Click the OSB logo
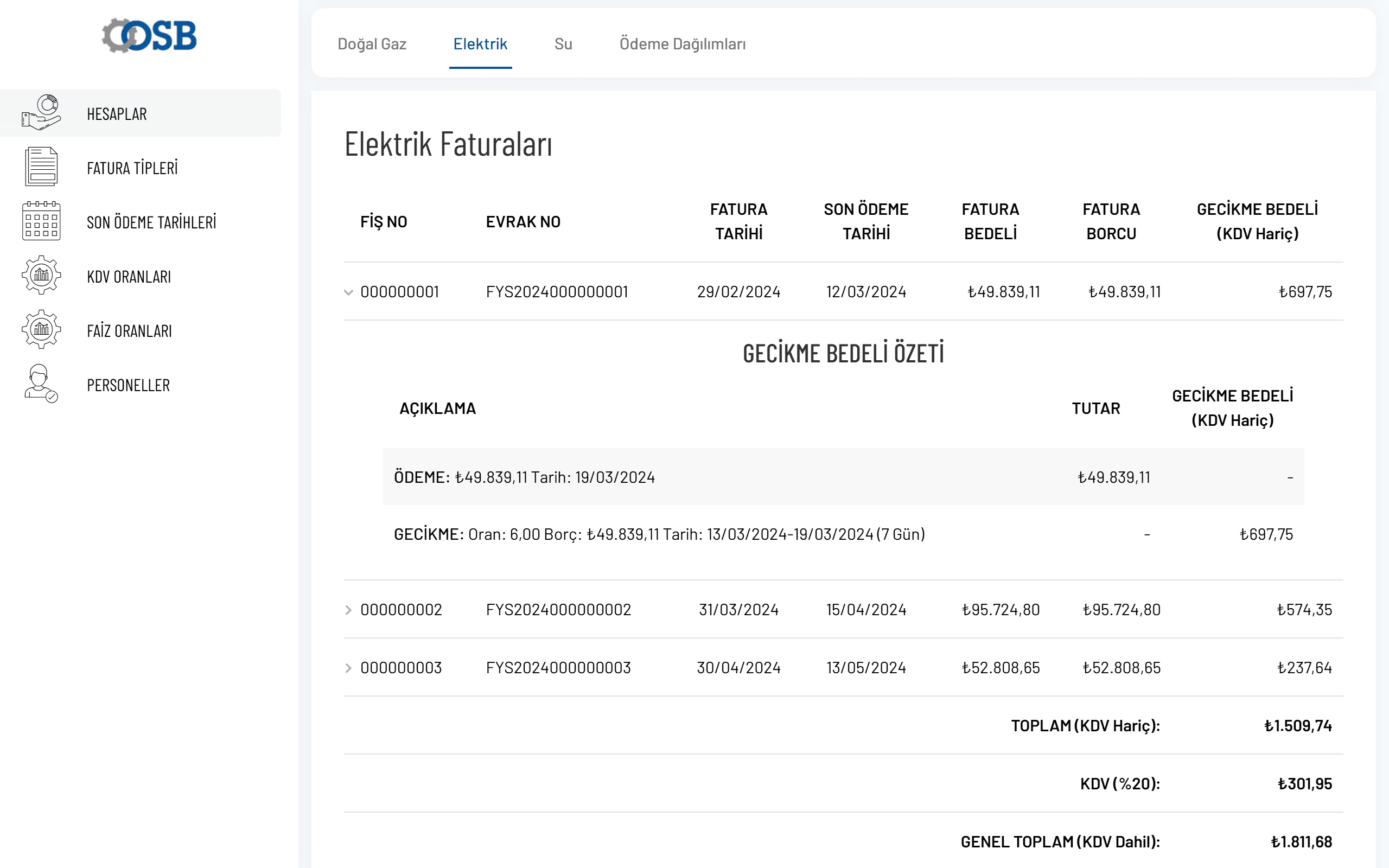Viewport: 1389px width, 868px height. (x=149, y=36)
